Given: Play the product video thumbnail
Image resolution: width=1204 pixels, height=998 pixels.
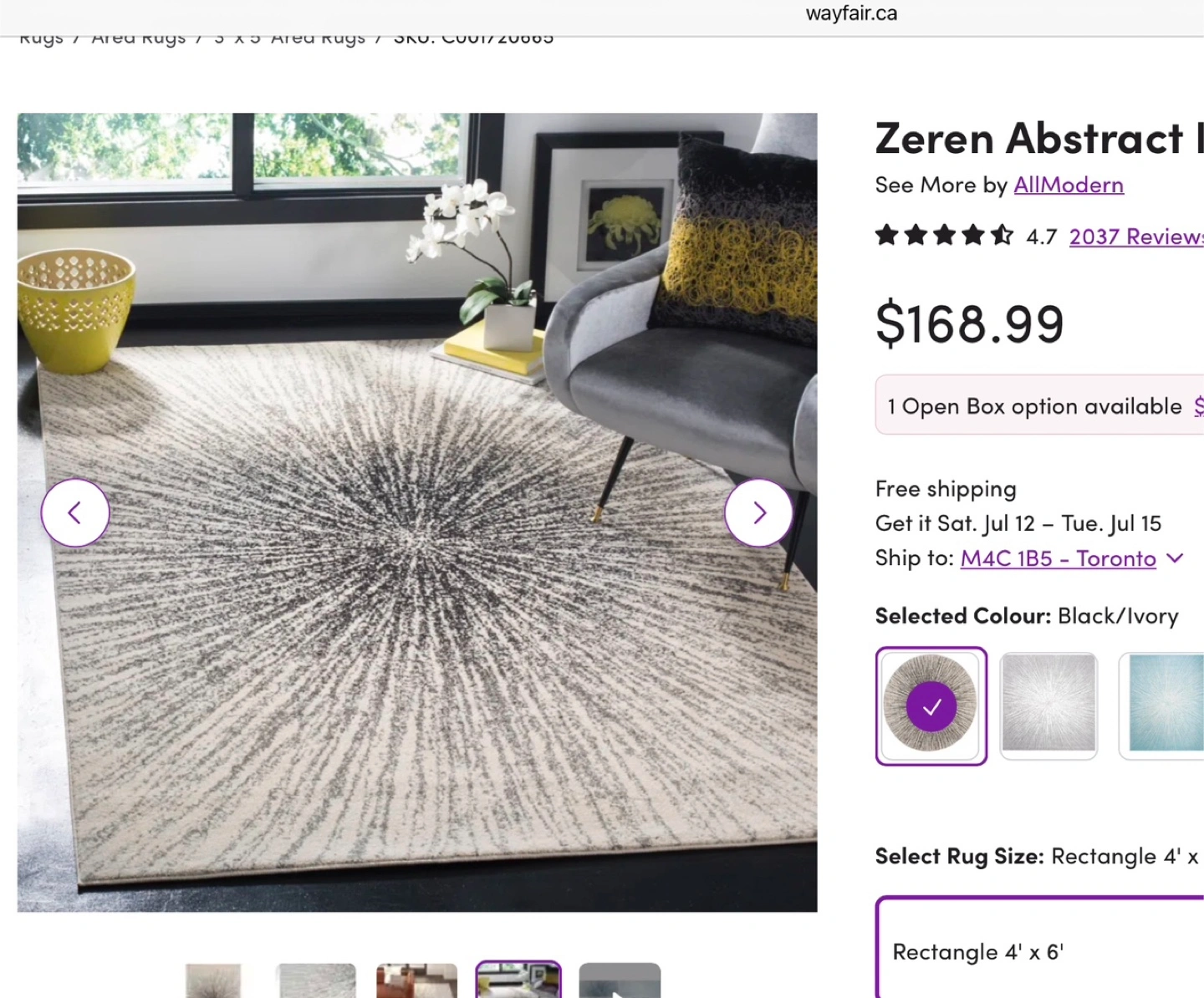Looking at the screenshot, I should (620, 980).
